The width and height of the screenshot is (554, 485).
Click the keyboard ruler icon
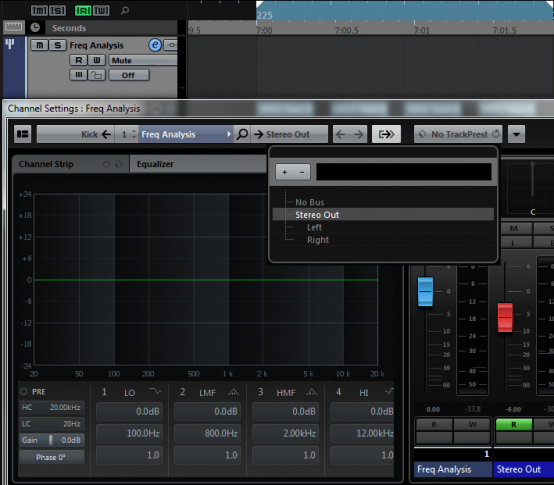pos(13,27)
